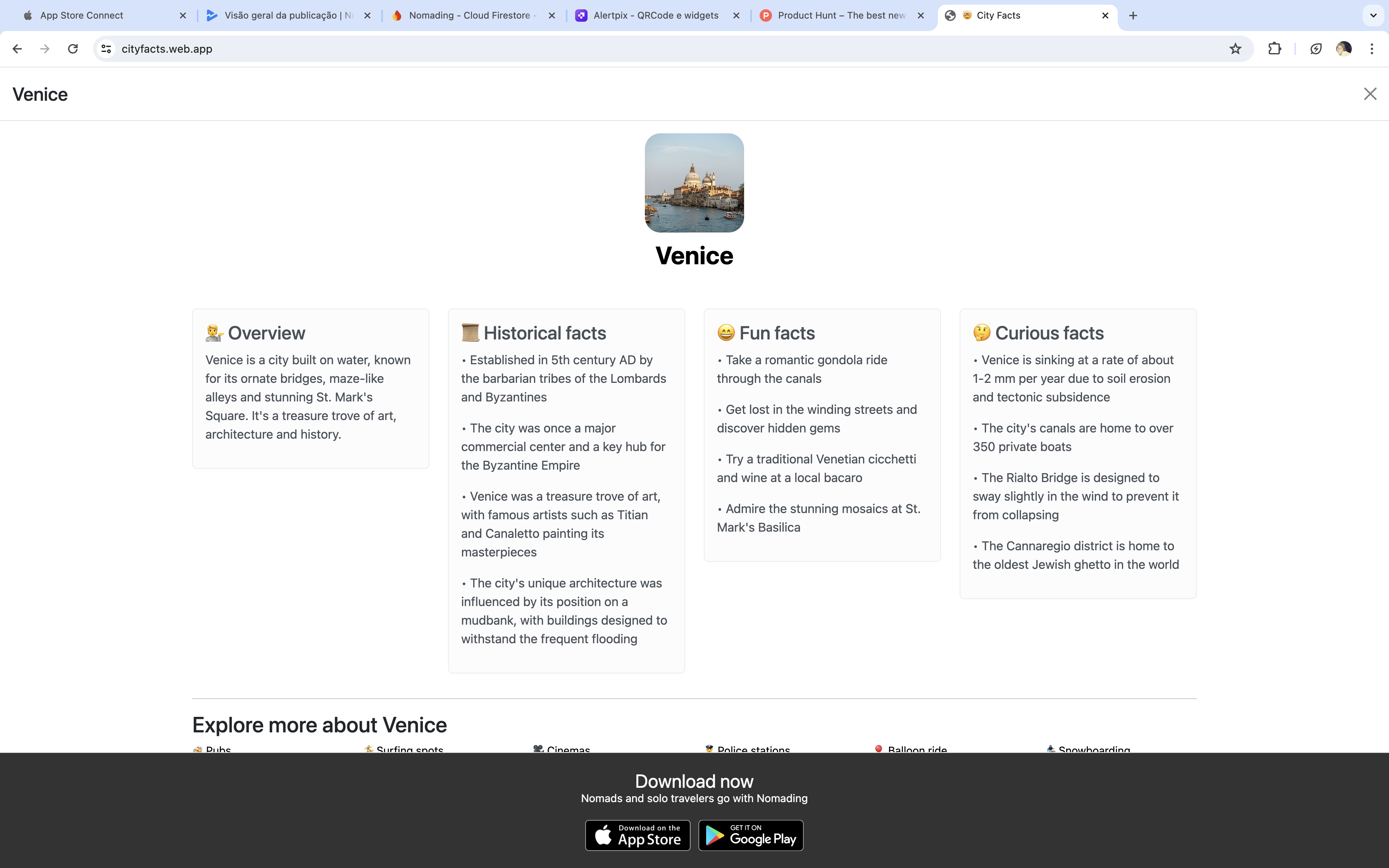Close the Venice detail panel
Image resolution: width=1389 pixels, height=868 pixels.
tap(1370, 94)
